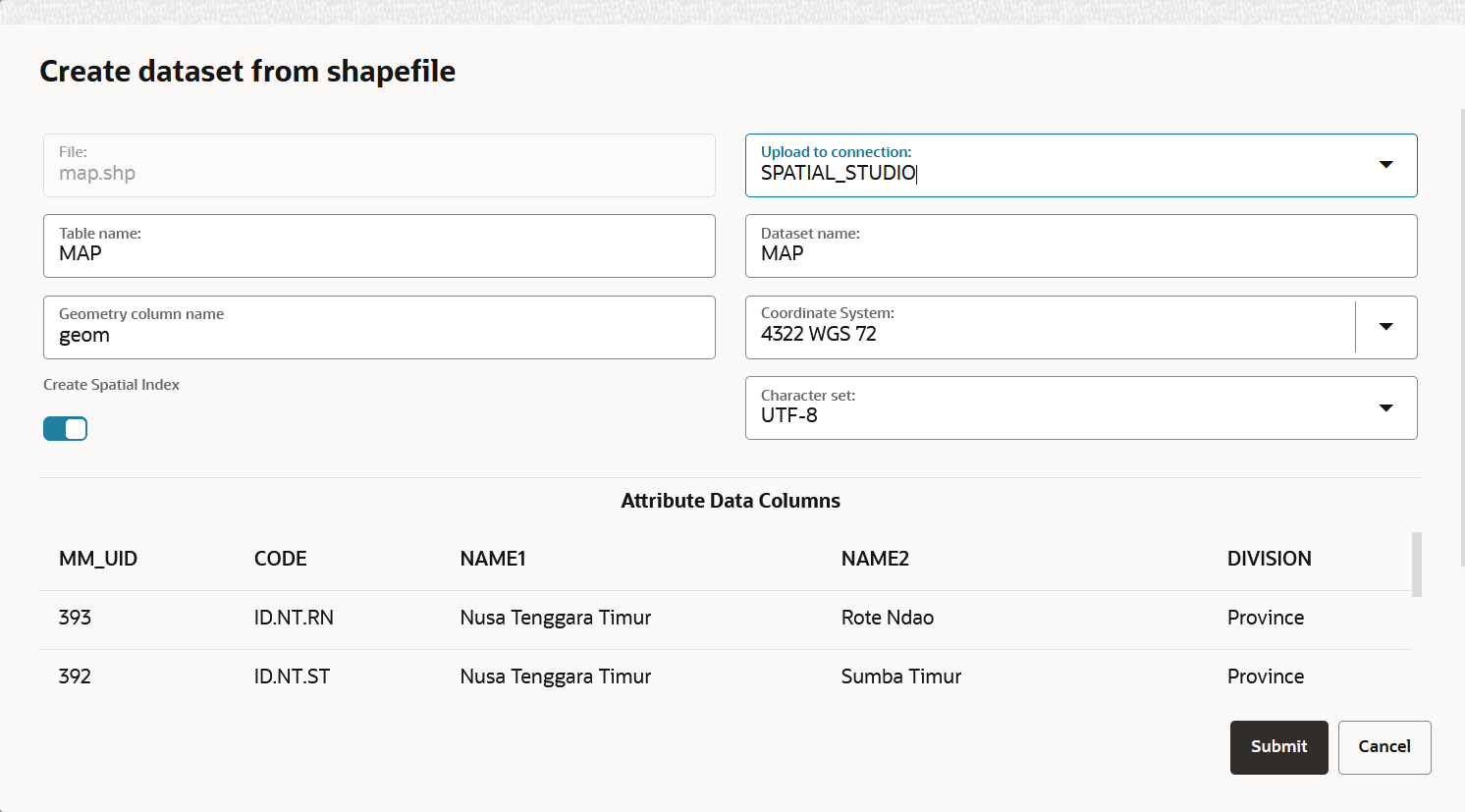Expand the Coordinate System dropdown arrow

(1385, 327)
